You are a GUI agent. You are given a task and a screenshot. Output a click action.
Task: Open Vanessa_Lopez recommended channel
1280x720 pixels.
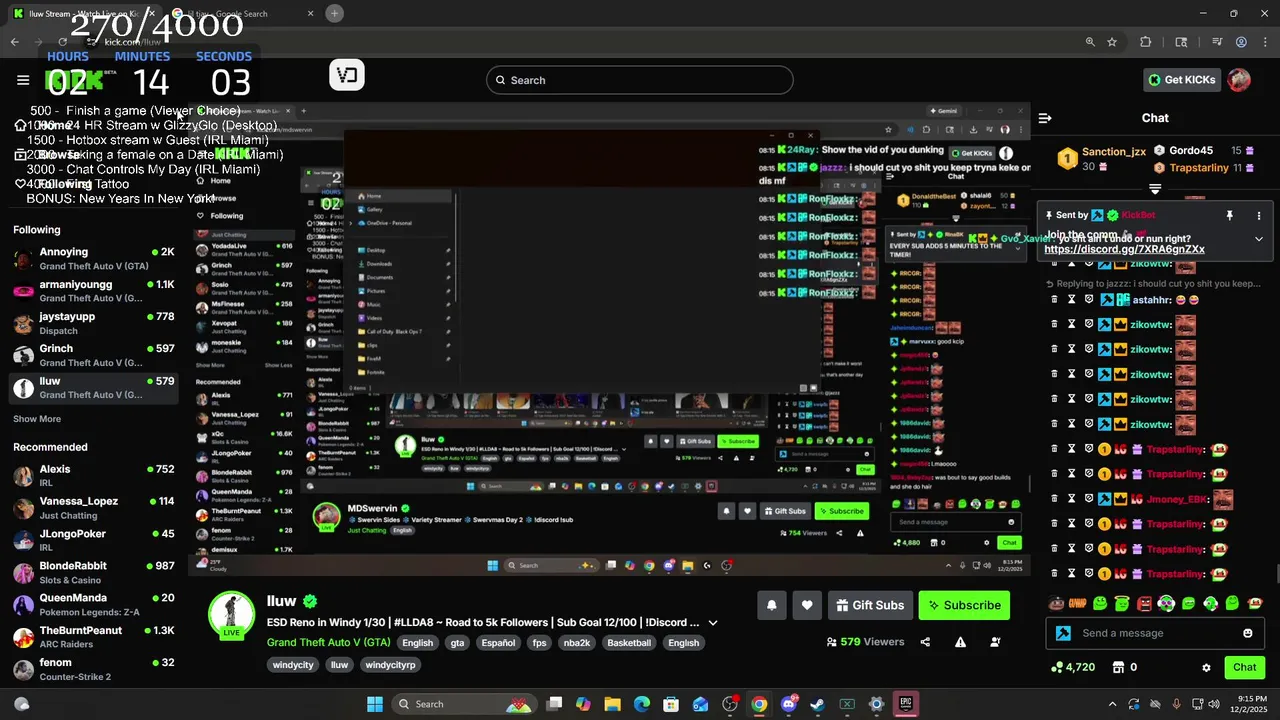[94, 508]
